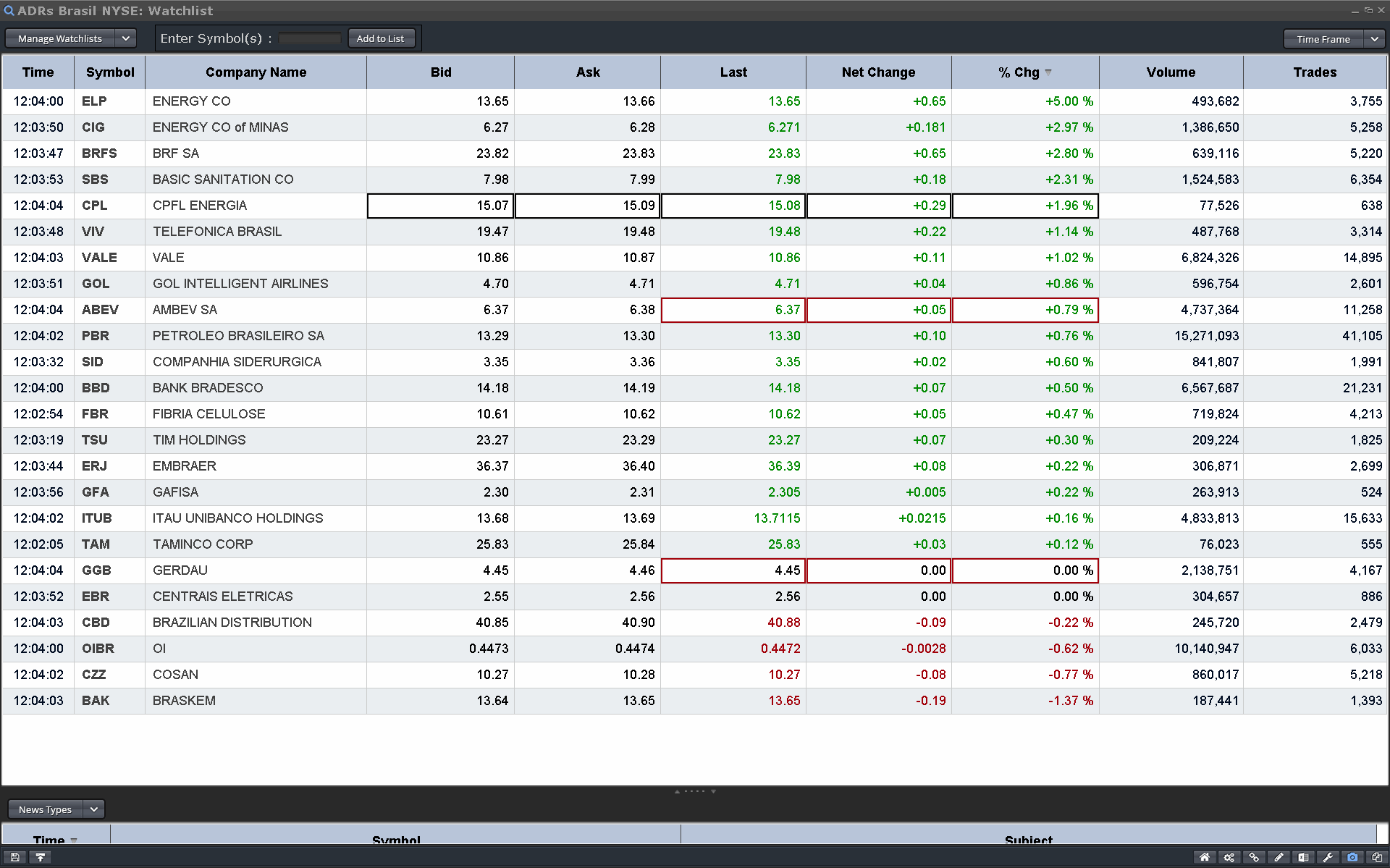Click the Manage Watchlists button
1390x868 pixels.
(60, 38)
